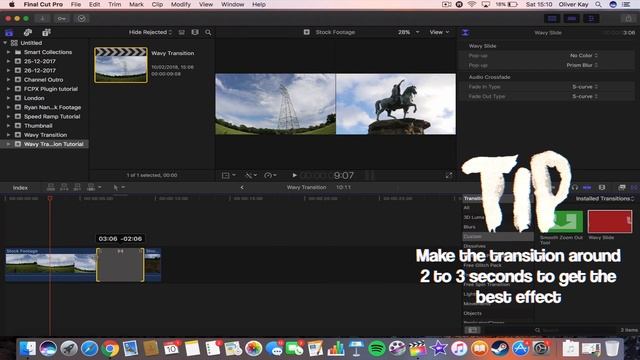Select the Thumbnail event
The height and width of the screenshot is (360, 640).
[38, 126]
